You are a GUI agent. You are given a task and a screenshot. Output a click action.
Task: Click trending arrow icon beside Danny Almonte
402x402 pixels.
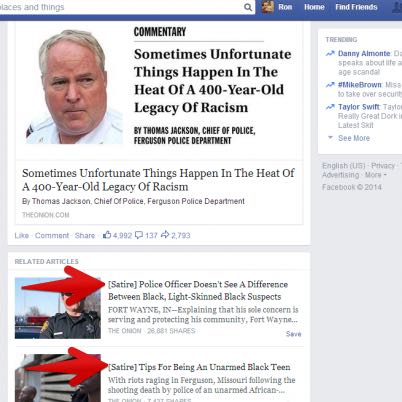pos(330,53)
